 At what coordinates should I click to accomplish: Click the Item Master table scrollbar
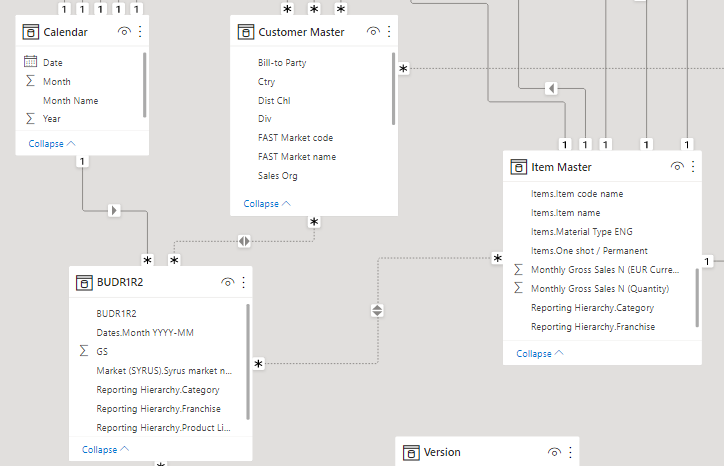click(697, 297)
